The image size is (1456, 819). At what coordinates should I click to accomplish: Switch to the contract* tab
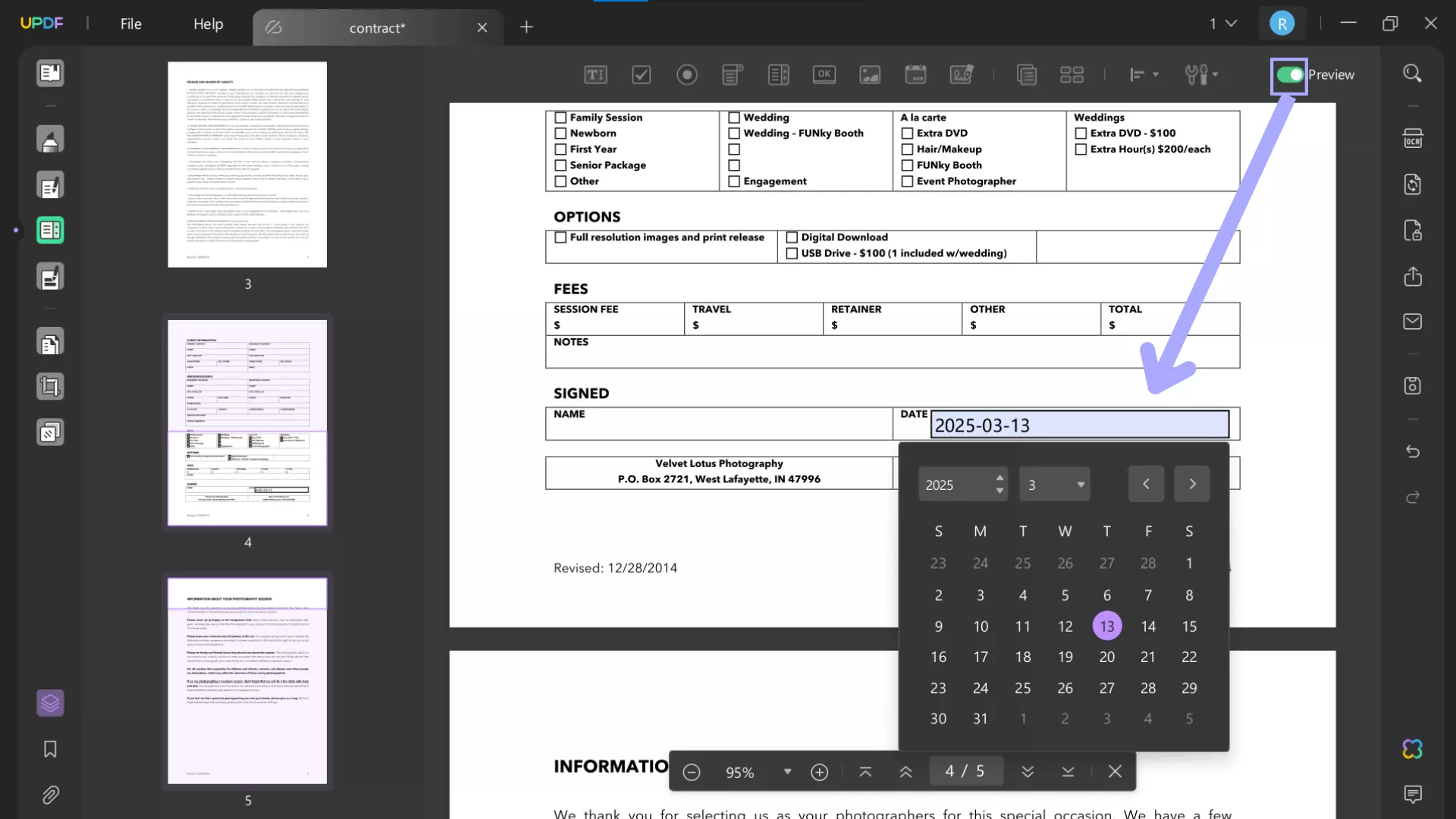pos(377,28)
